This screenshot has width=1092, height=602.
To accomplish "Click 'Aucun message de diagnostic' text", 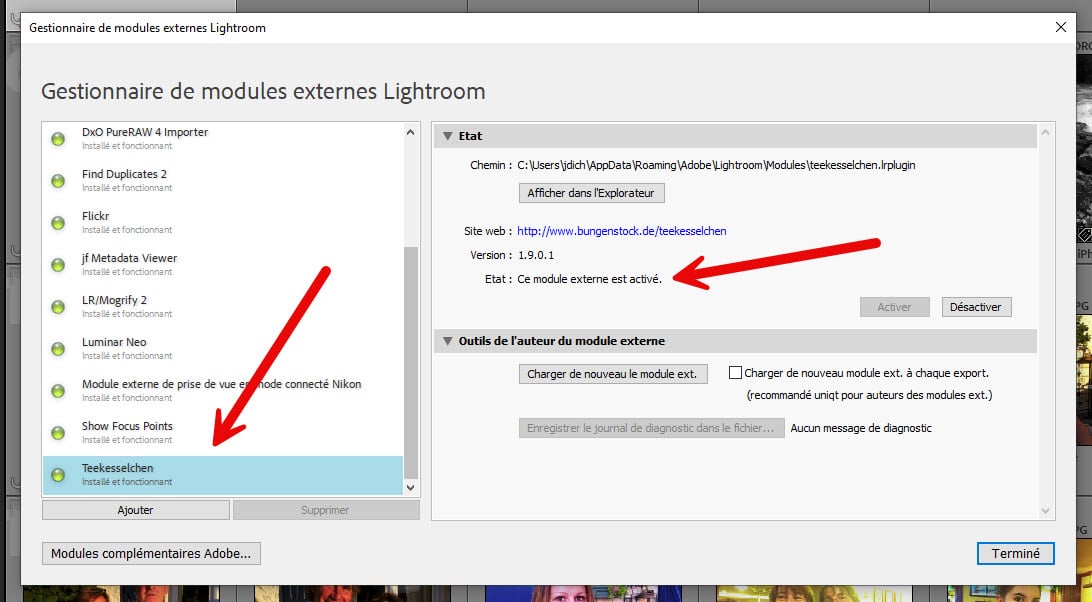I will coord(861,428).
